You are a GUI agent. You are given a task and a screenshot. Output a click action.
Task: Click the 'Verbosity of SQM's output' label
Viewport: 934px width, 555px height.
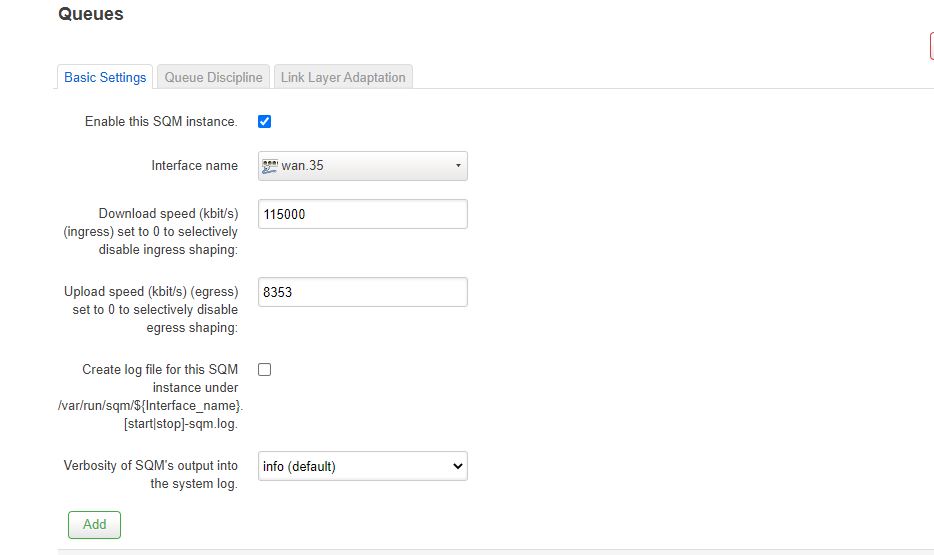pyautogui.click(x=151, y=474)
